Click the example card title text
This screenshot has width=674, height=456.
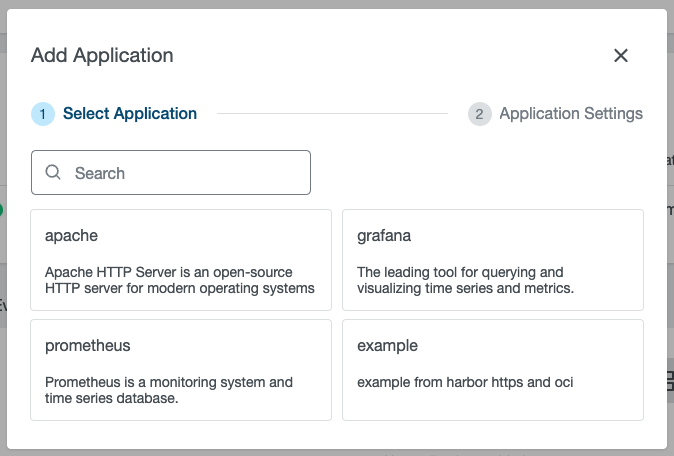pos(387,346)
